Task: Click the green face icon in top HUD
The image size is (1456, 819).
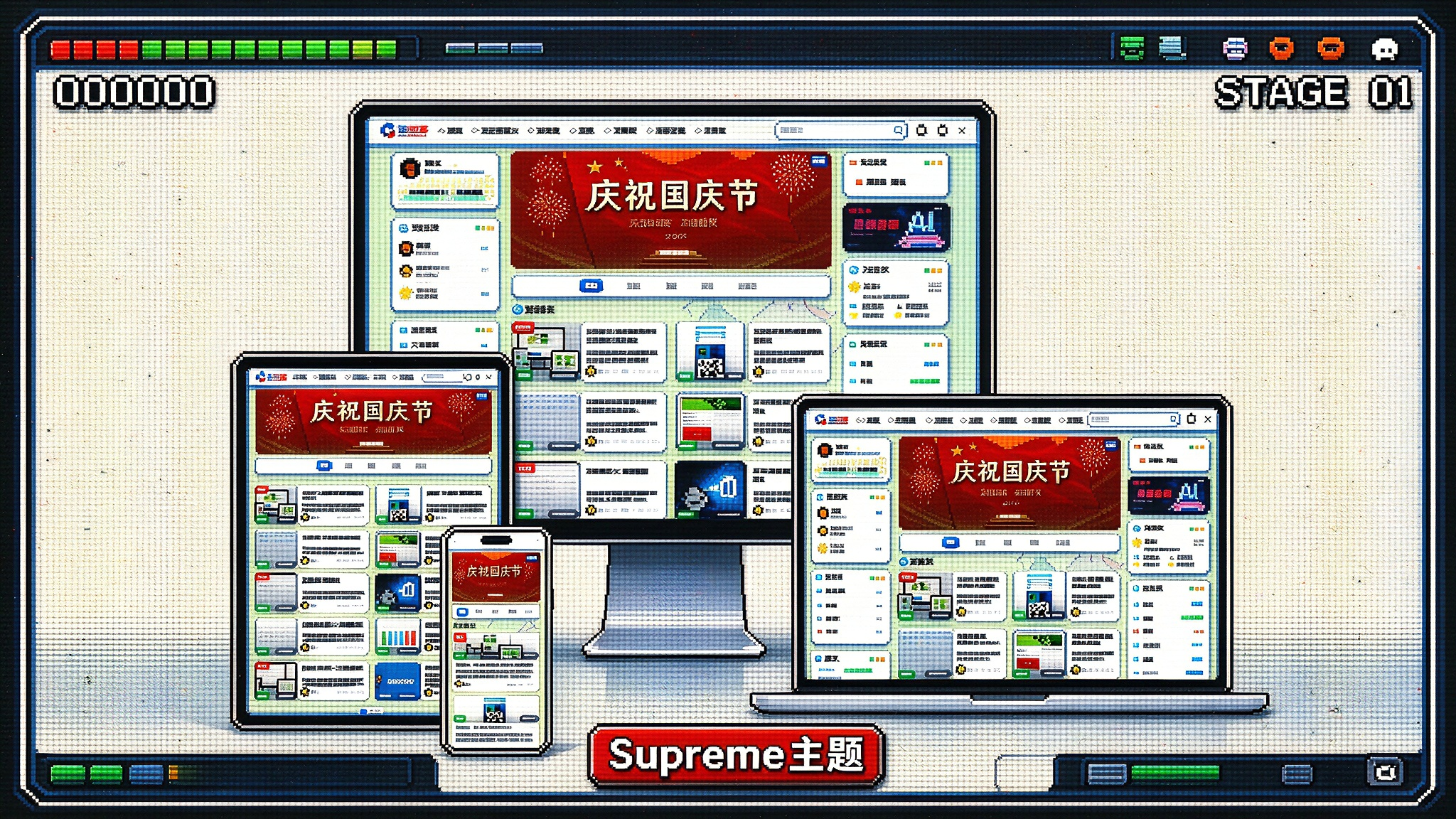Action: click(1132, 48)
